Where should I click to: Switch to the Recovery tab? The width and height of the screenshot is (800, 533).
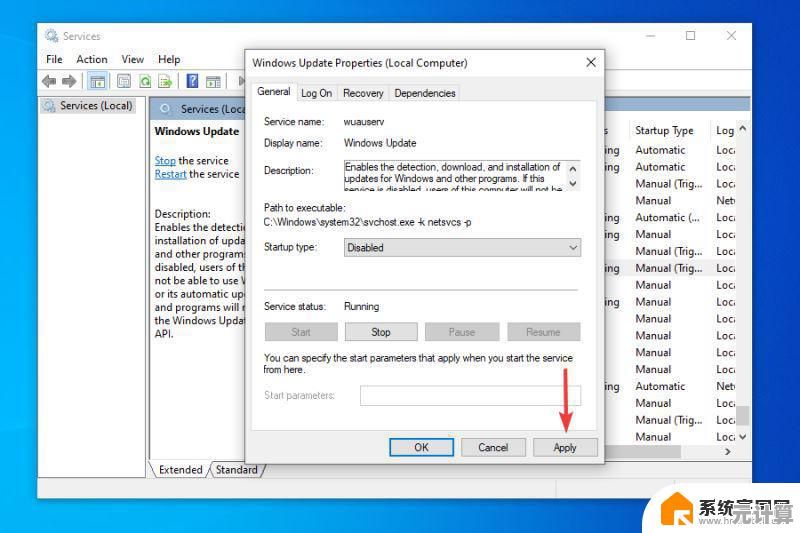tap(363, 93)
